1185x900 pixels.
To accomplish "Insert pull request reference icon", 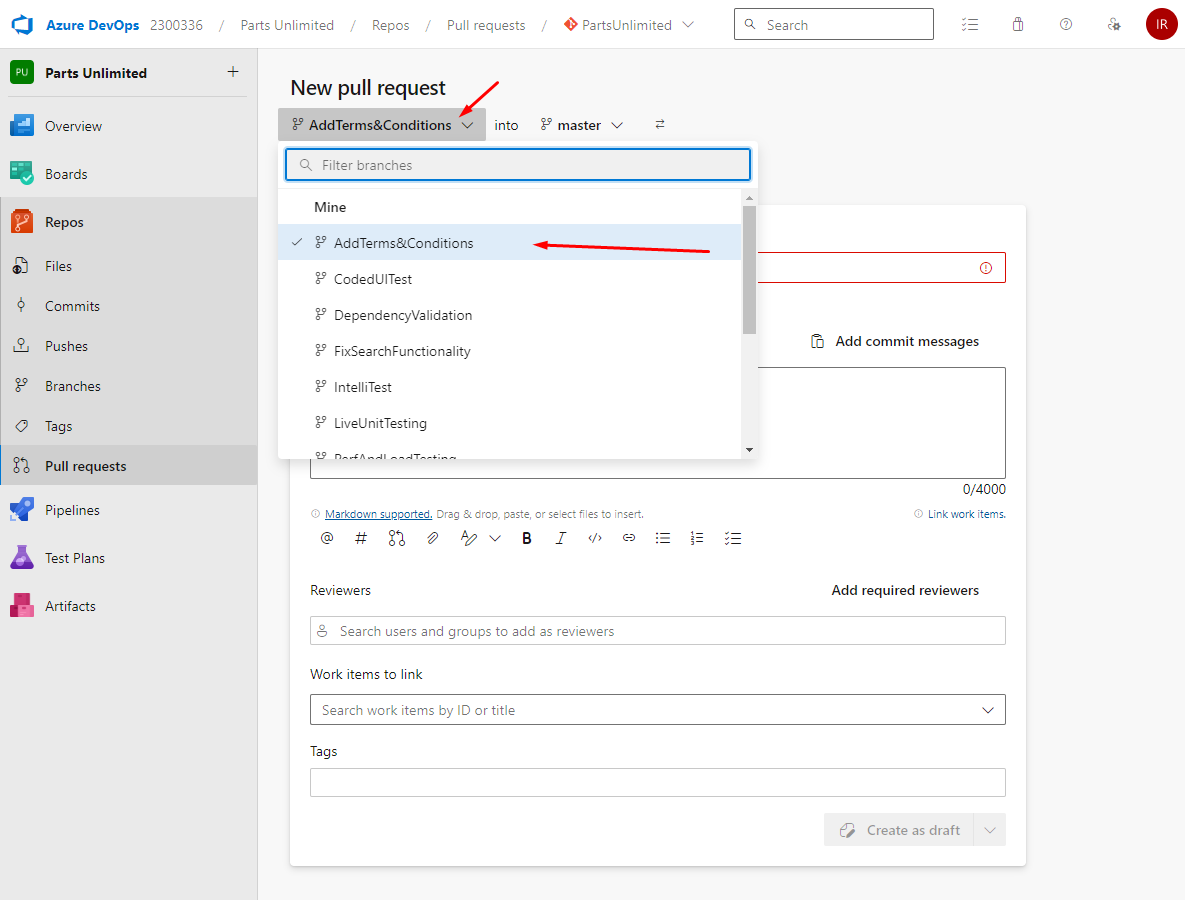I will [x=397, y=538].
